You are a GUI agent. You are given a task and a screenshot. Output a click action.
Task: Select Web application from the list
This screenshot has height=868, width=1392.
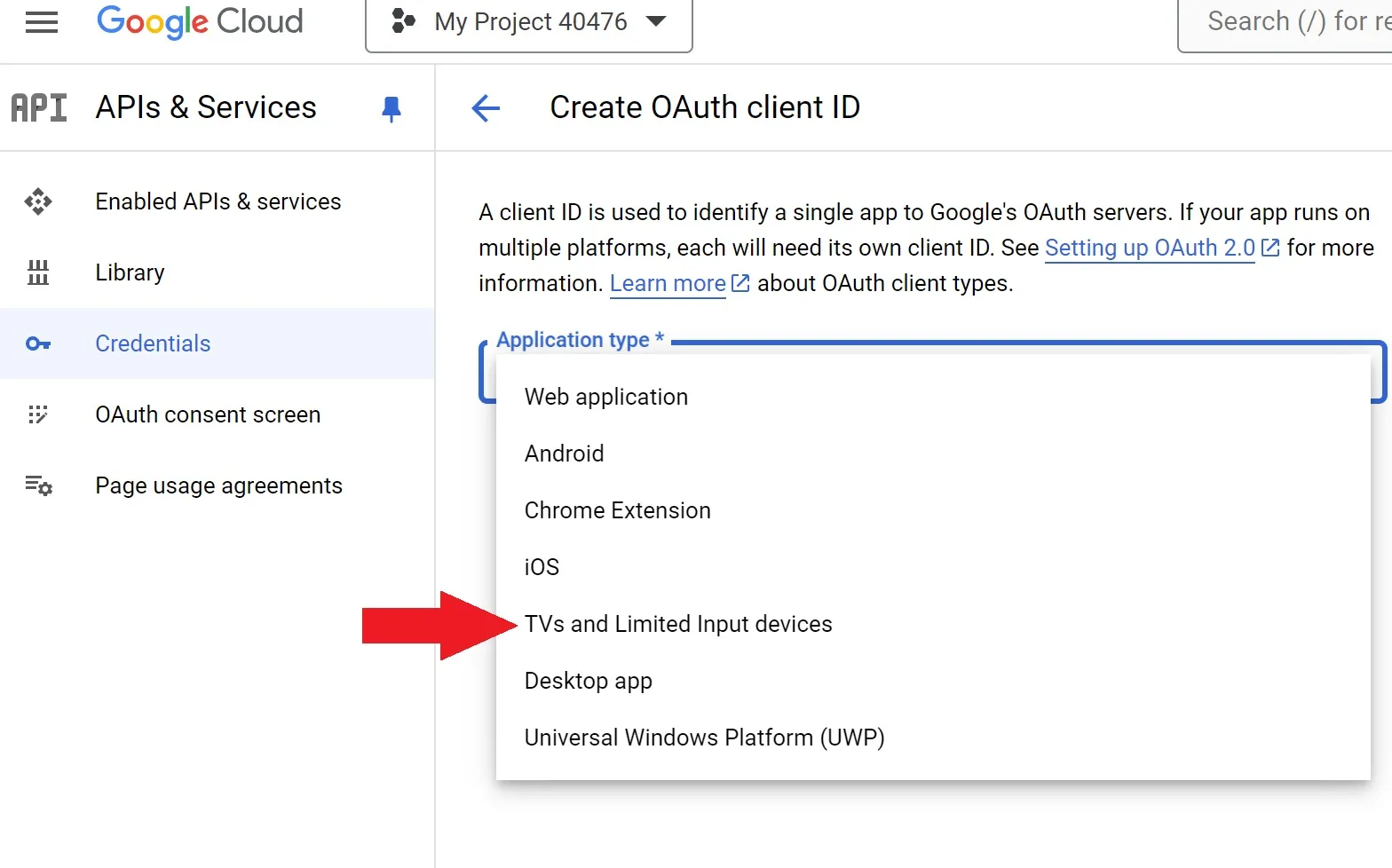click(x=606, y=397)
